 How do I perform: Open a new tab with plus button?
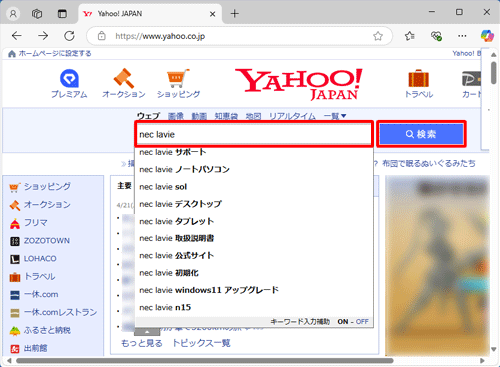click(x=235, y=14)
